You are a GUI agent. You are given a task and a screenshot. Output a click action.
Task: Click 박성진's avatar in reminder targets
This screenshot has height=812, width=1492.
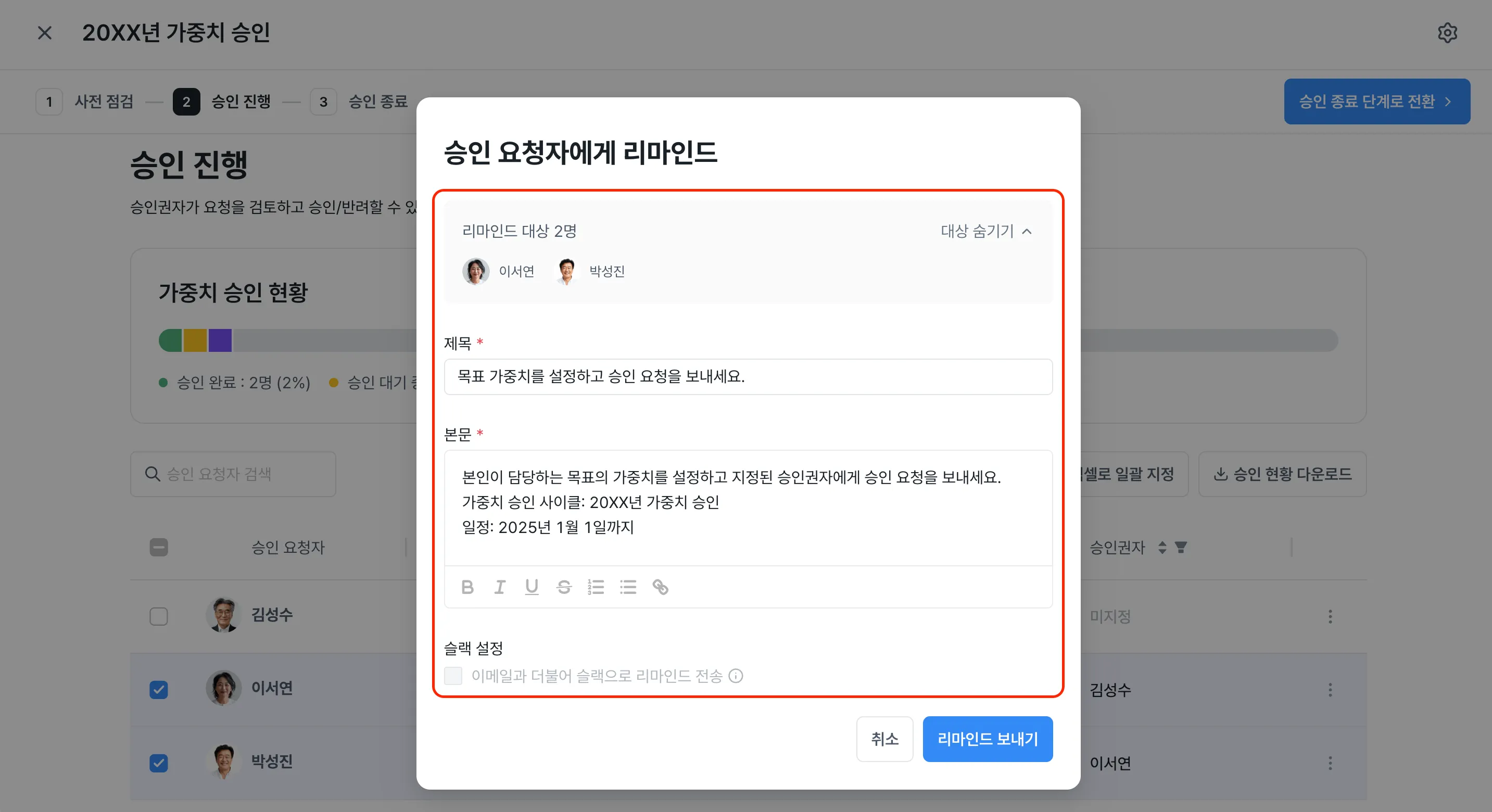566,271
